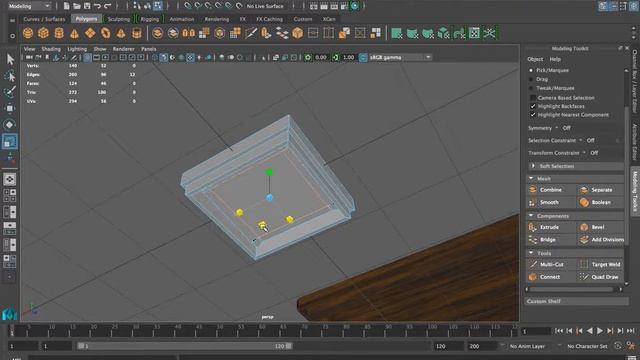This screenshot has width=640, height=360.
Task: Click the Multi-Cut button in Modeling Toolkit
Action: click(x=551, y=264)
